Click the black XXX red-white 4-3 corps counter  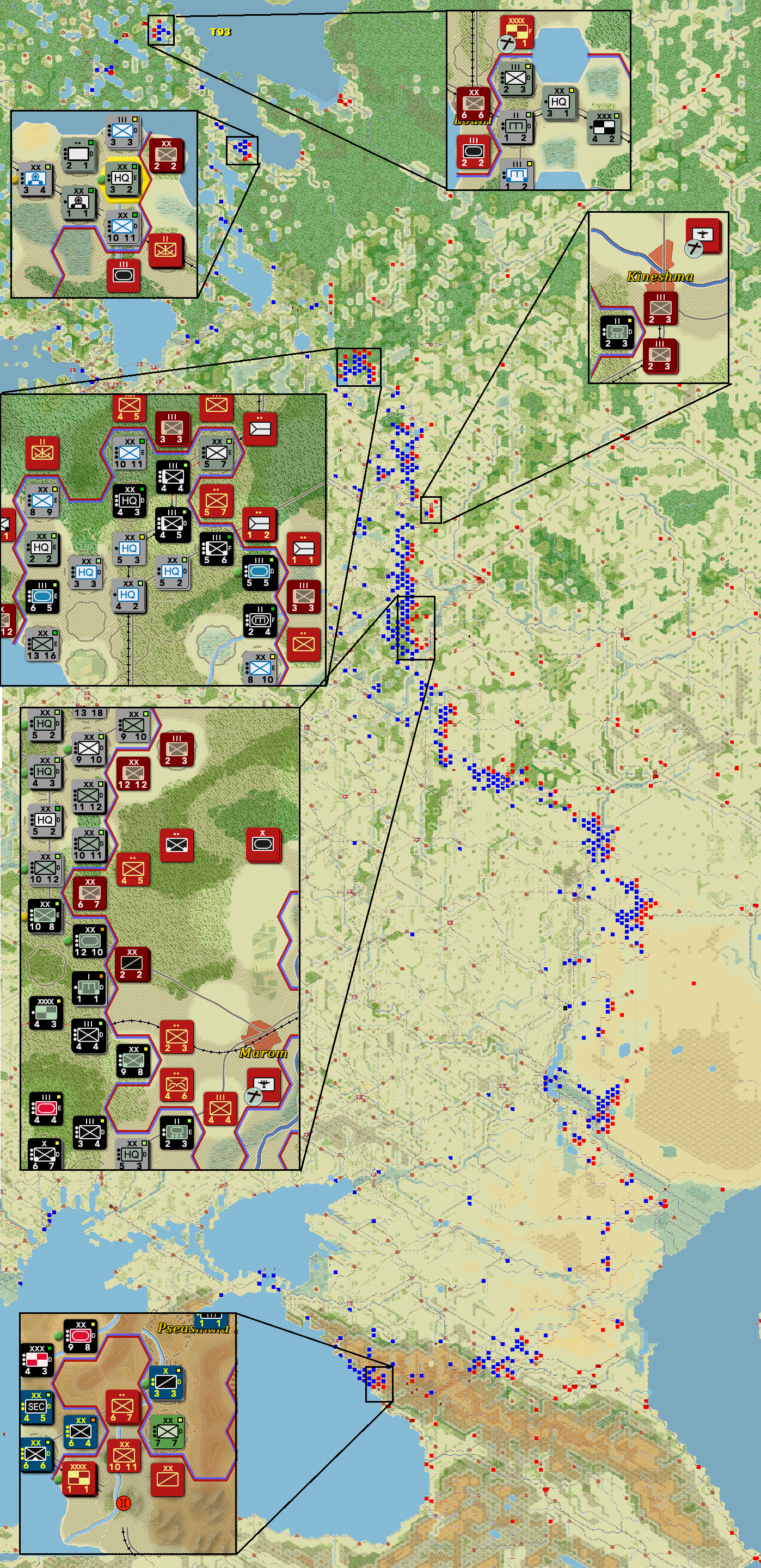(x=36, y=1360)
